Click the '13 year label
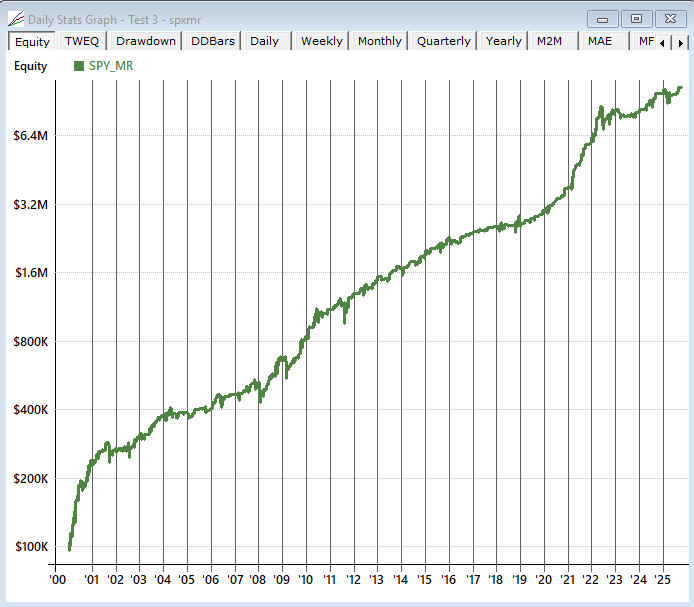This screenshot has height=607, width=694. pos(376,580)
